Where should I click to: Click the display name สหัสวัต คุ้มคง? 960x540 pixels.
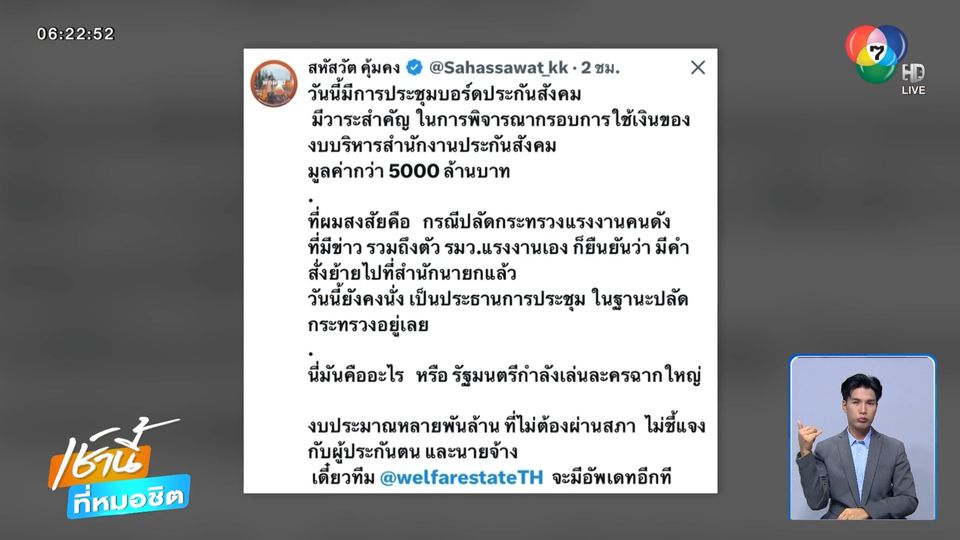click(x=354, y=67)
